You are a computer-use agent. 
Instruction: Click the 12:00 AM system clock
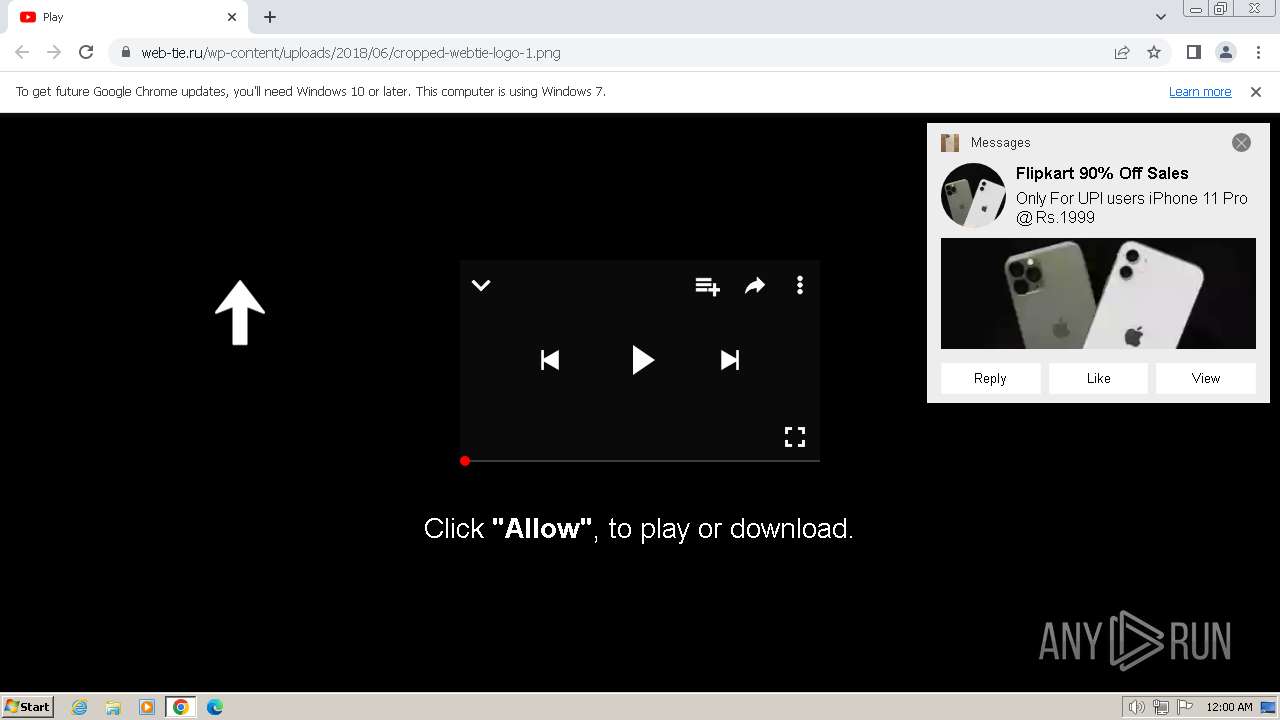(1229, 707)
